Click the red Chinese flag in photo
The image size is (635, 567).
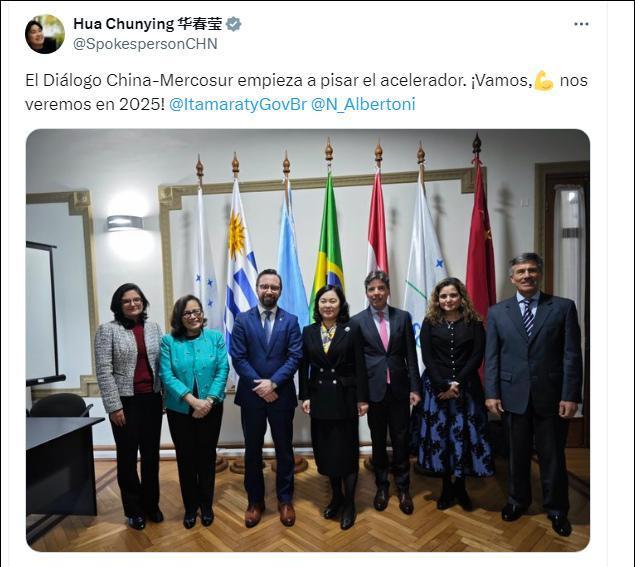(480, 243)
